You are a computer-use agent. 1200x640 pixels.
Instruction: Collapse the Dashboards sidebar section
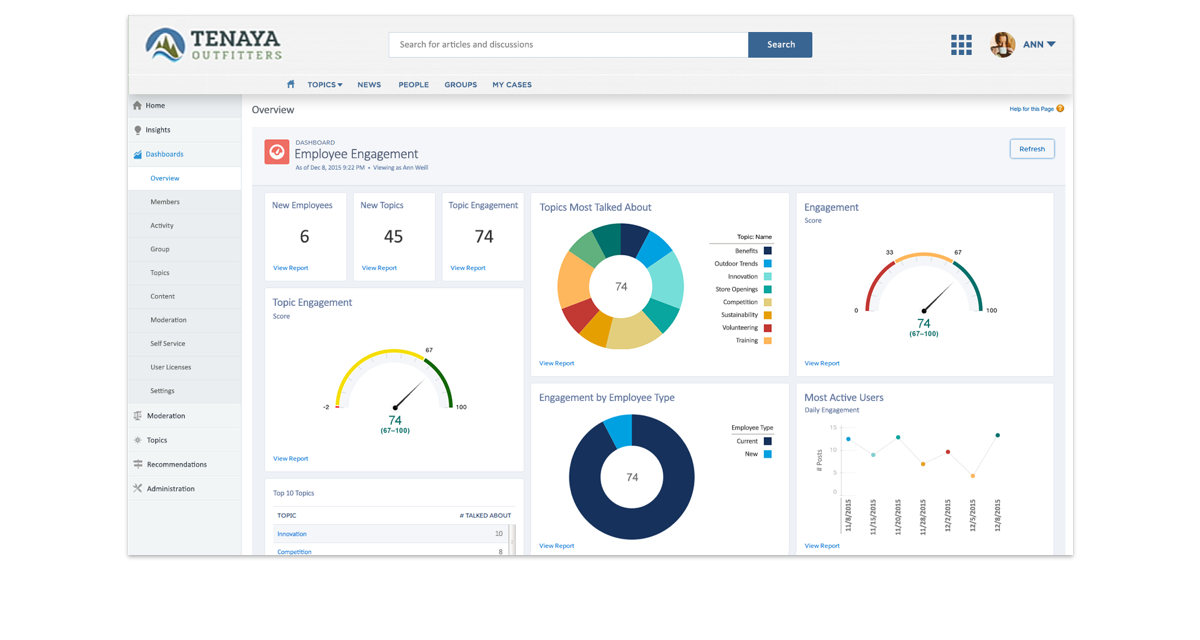pos(164,154)
